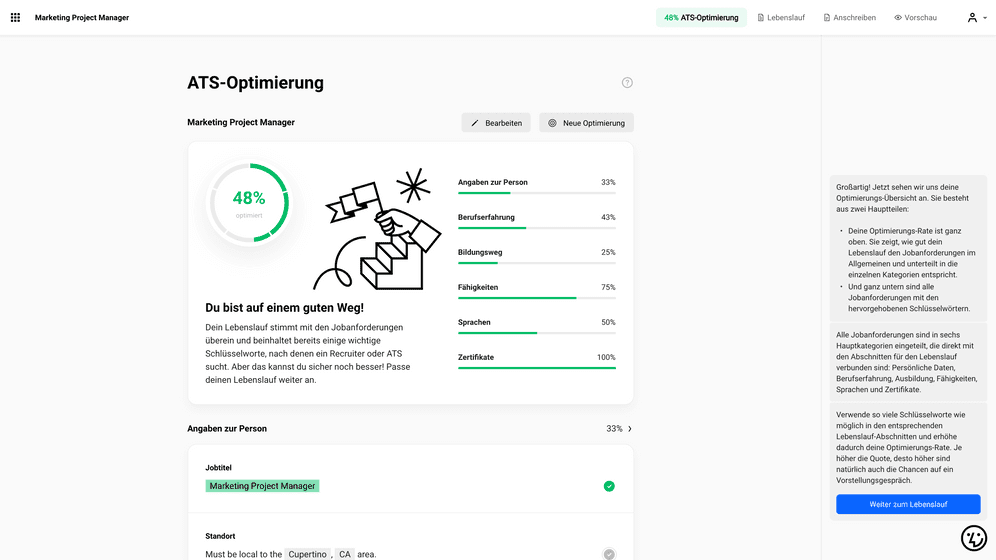Viewport: 996px width, 560px height.
Task: Open the Anschreiben tab
Action: point(849,18)
